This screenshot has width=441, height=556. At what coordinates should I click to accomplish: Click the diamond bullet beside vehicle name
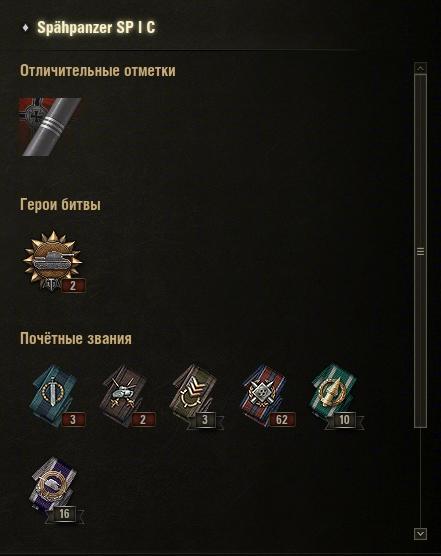pyautogui.click(x=25, y=27)
